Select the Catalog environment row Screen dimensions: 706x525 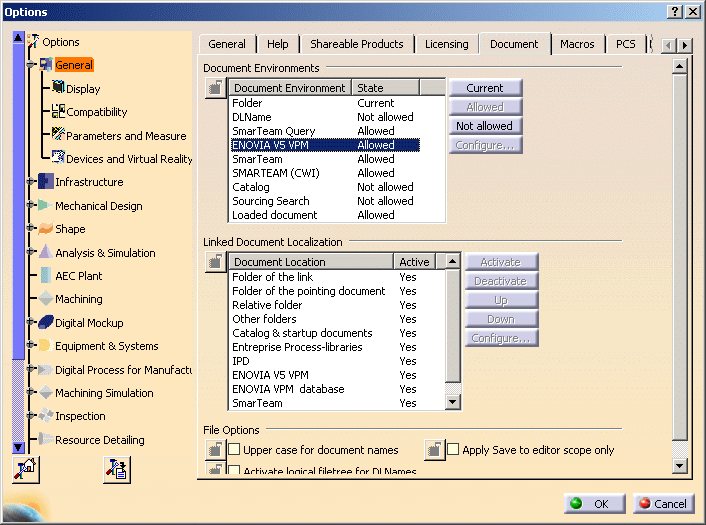(325, 187)
